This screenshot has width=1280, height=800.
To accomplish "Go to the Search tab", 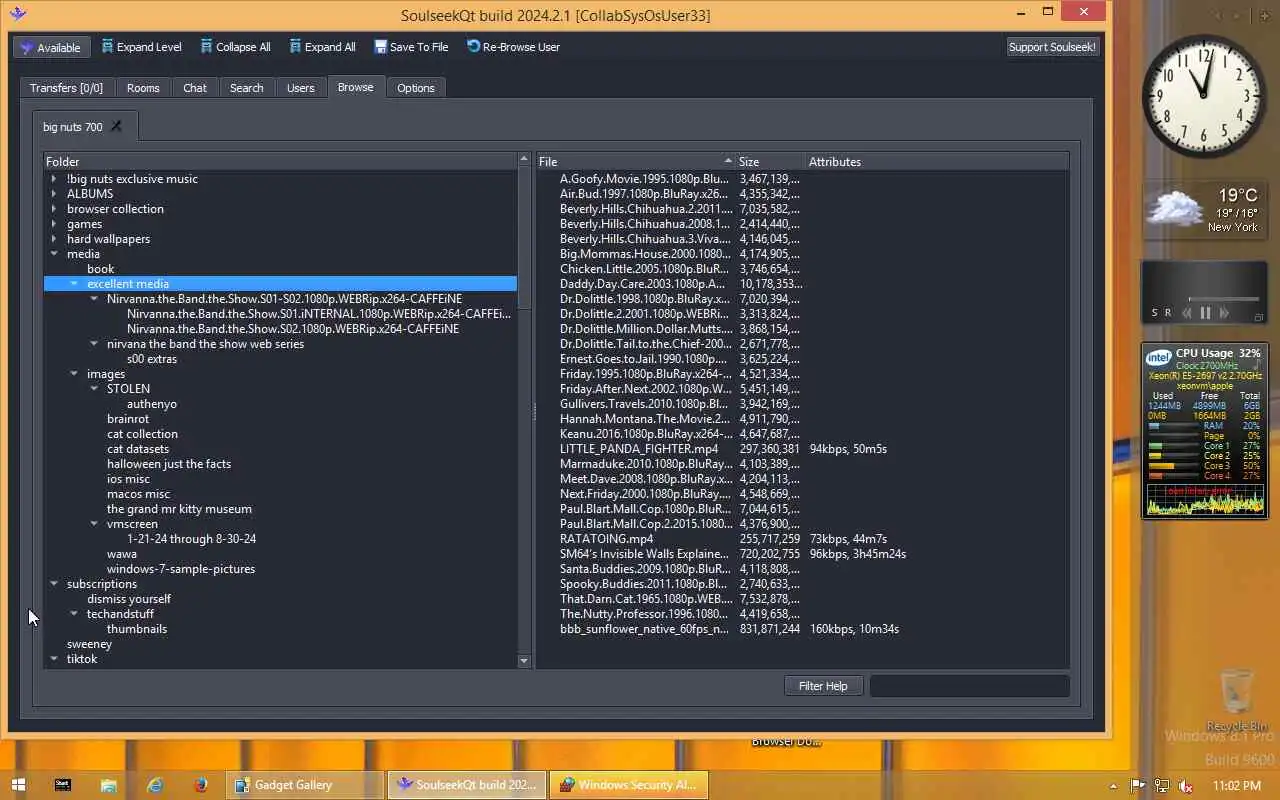I will pyautogui.click(x=247, y=88).
